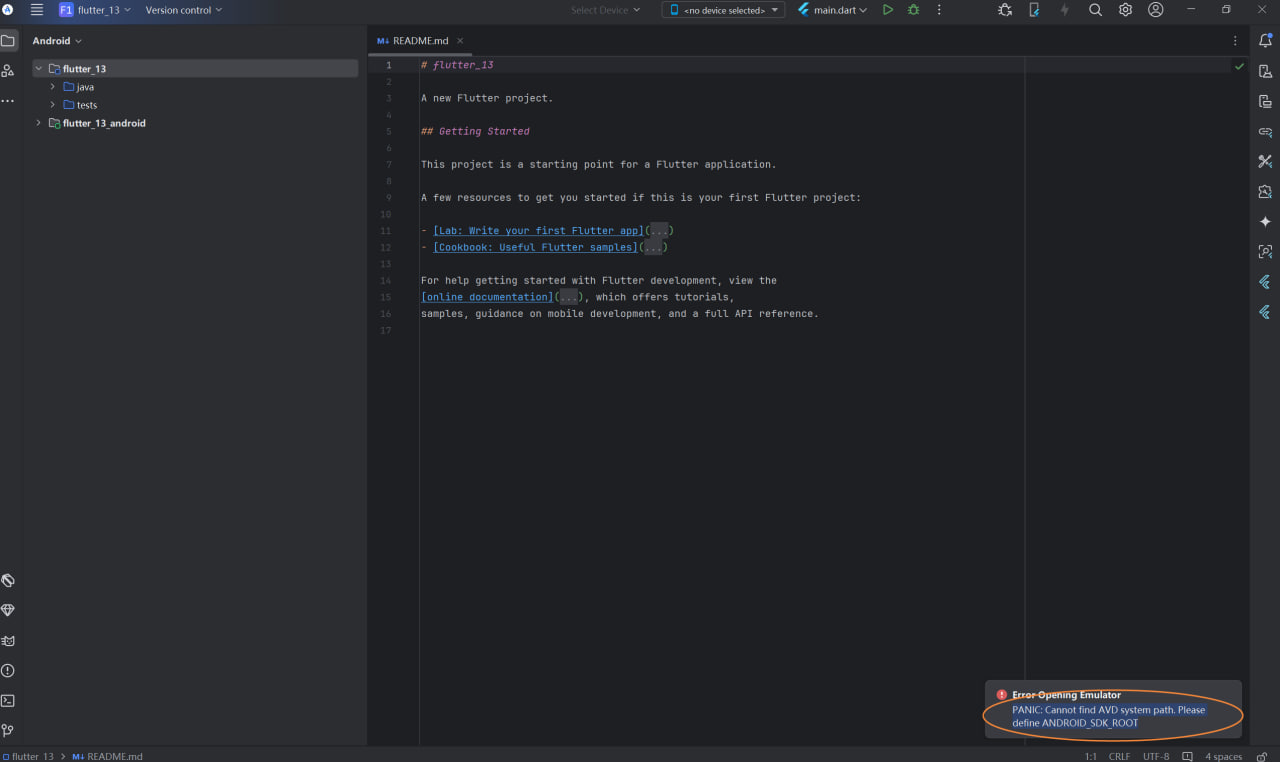This screenshot has height=762, width=1280.
Task: Open IDE settings gear
Action: [x=1125, y=10]
